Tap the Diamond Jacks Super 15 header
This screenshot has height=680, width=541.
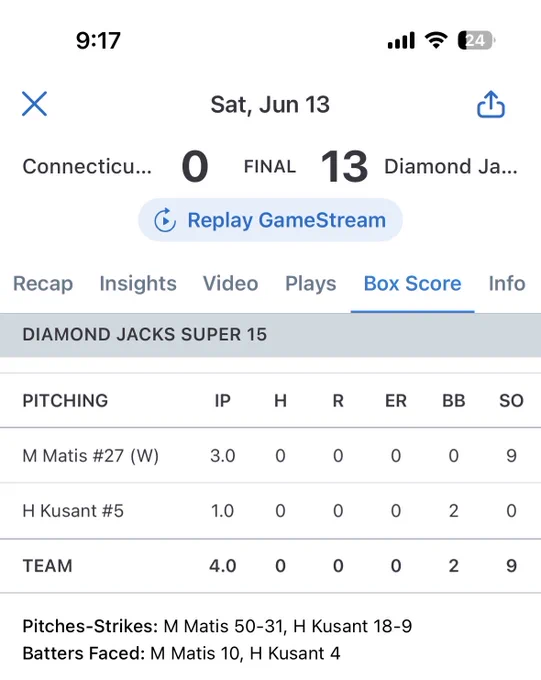[x=270, y=335]
